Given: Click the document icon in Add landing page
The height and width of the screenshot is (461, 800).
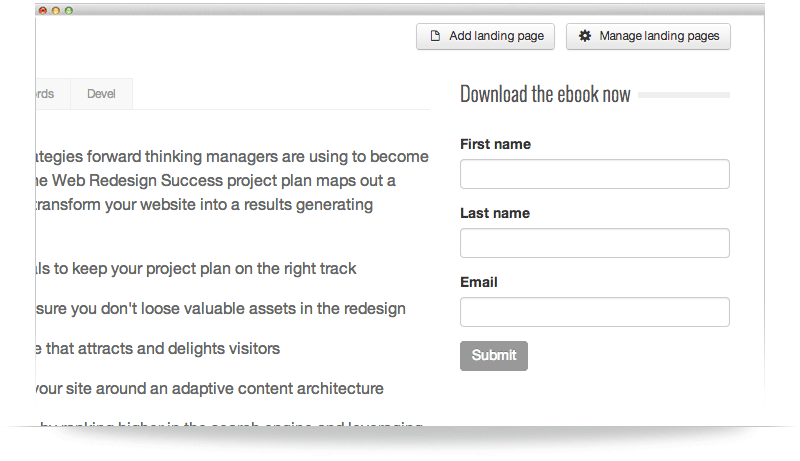Looking at the screenshot, I should tap(435, 36).
